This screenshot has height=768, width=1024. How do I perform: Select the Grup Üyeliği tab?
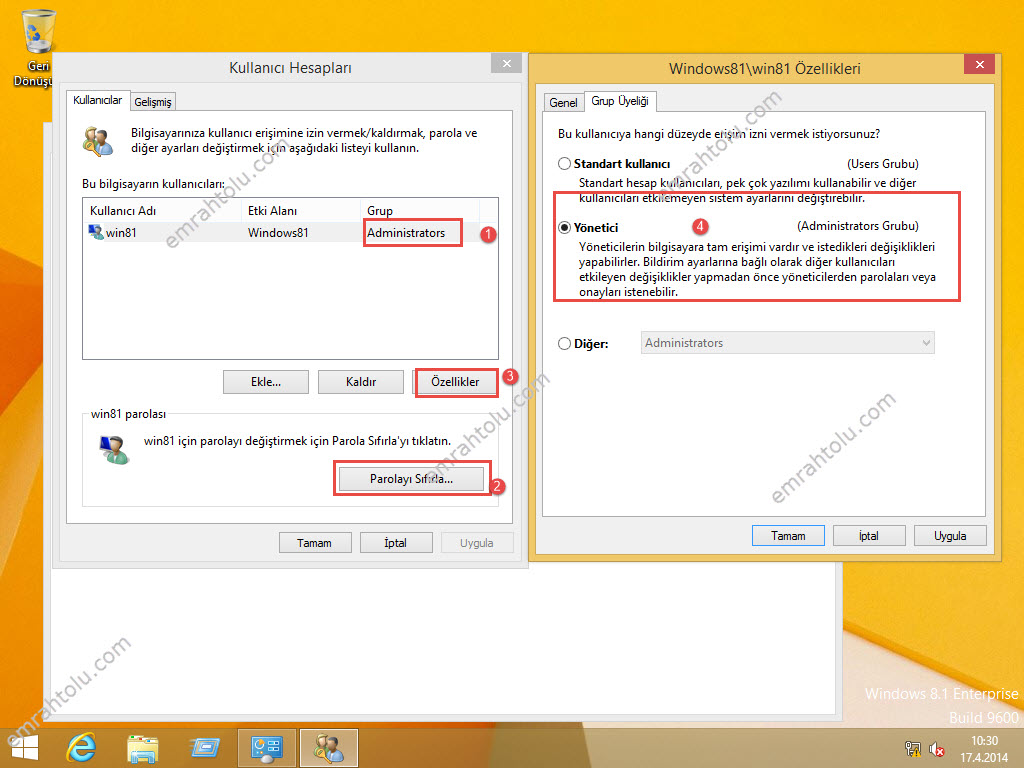click(x=620, y=101)
